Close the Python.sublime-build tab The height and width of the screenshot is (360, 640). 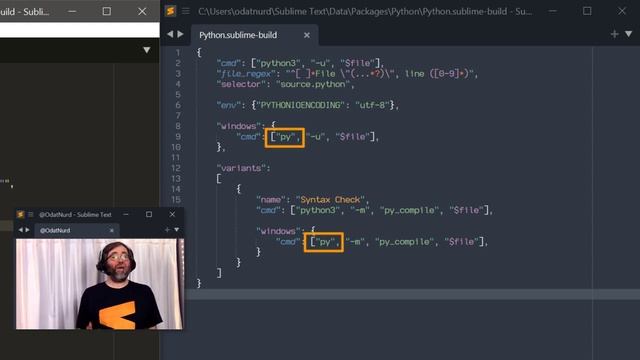(x=307, y=35)
